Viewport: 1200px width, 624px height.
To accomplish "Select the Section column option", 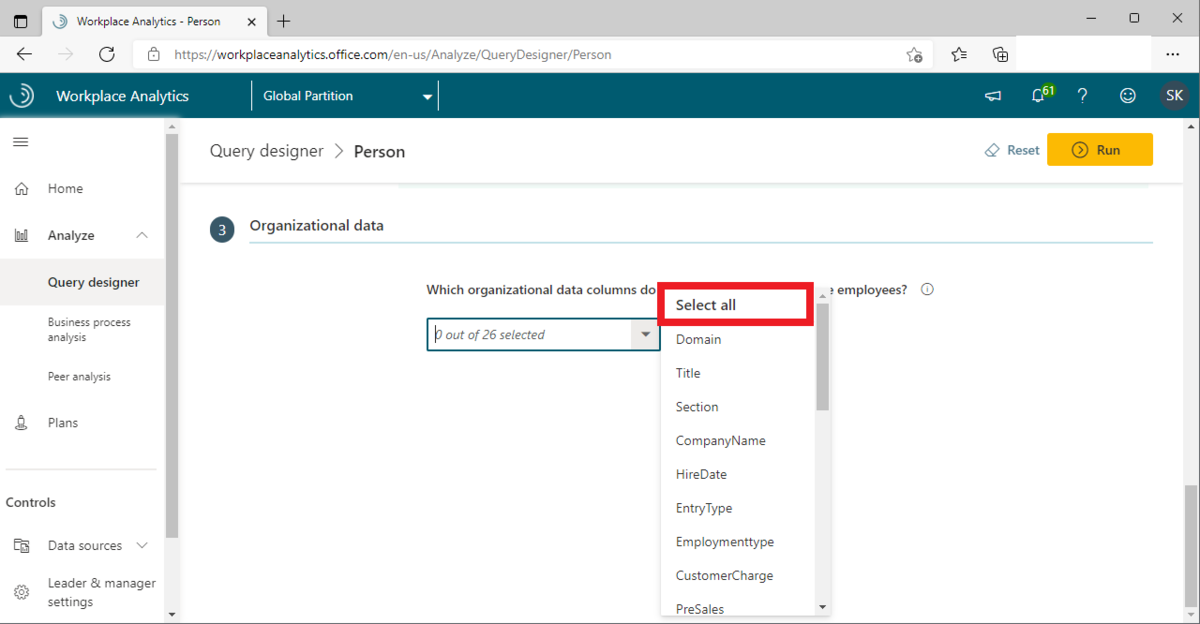I will (x=738, y=407).
